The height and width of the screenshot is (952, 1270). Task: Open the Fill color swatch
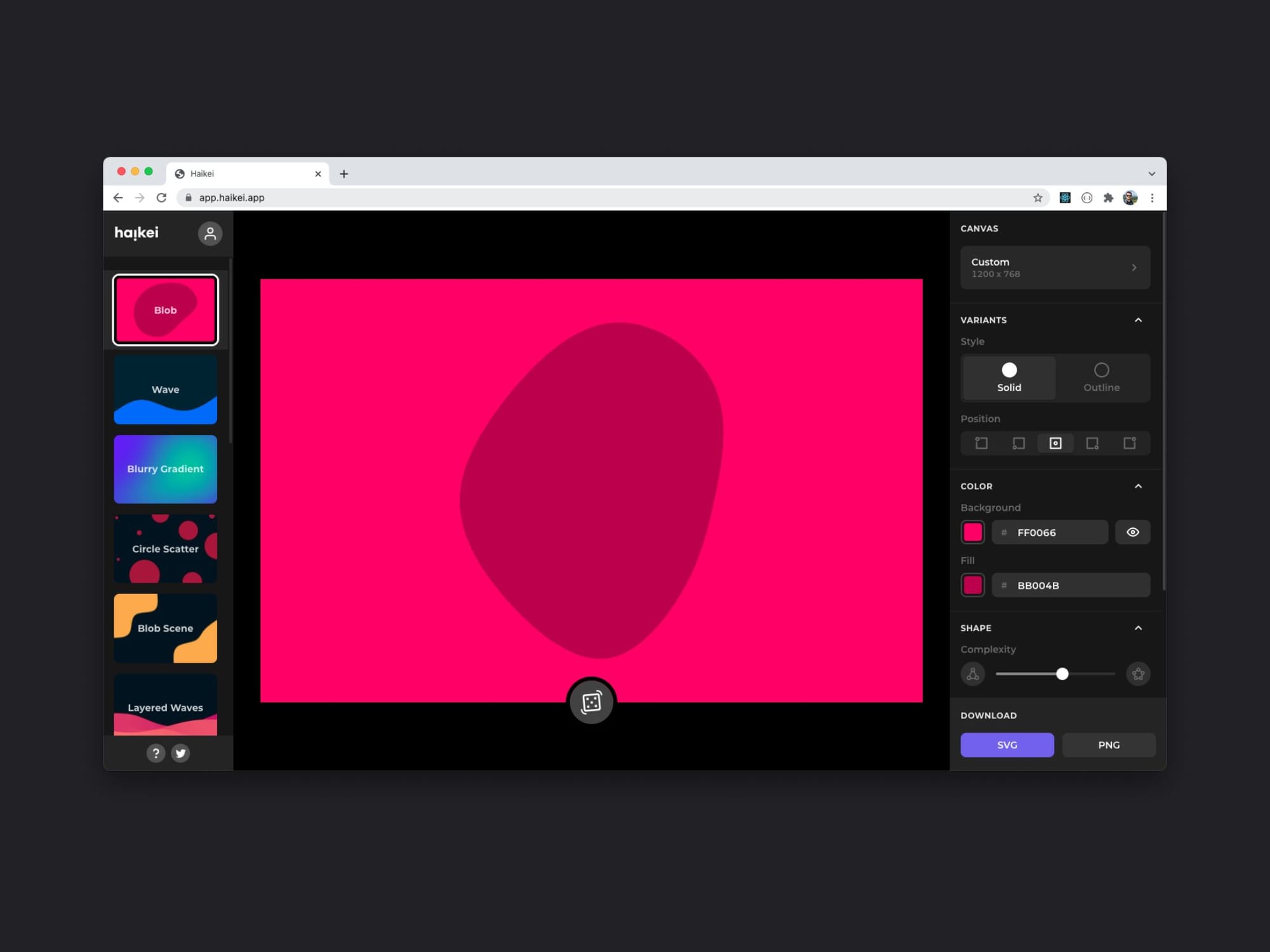point(973,585)
